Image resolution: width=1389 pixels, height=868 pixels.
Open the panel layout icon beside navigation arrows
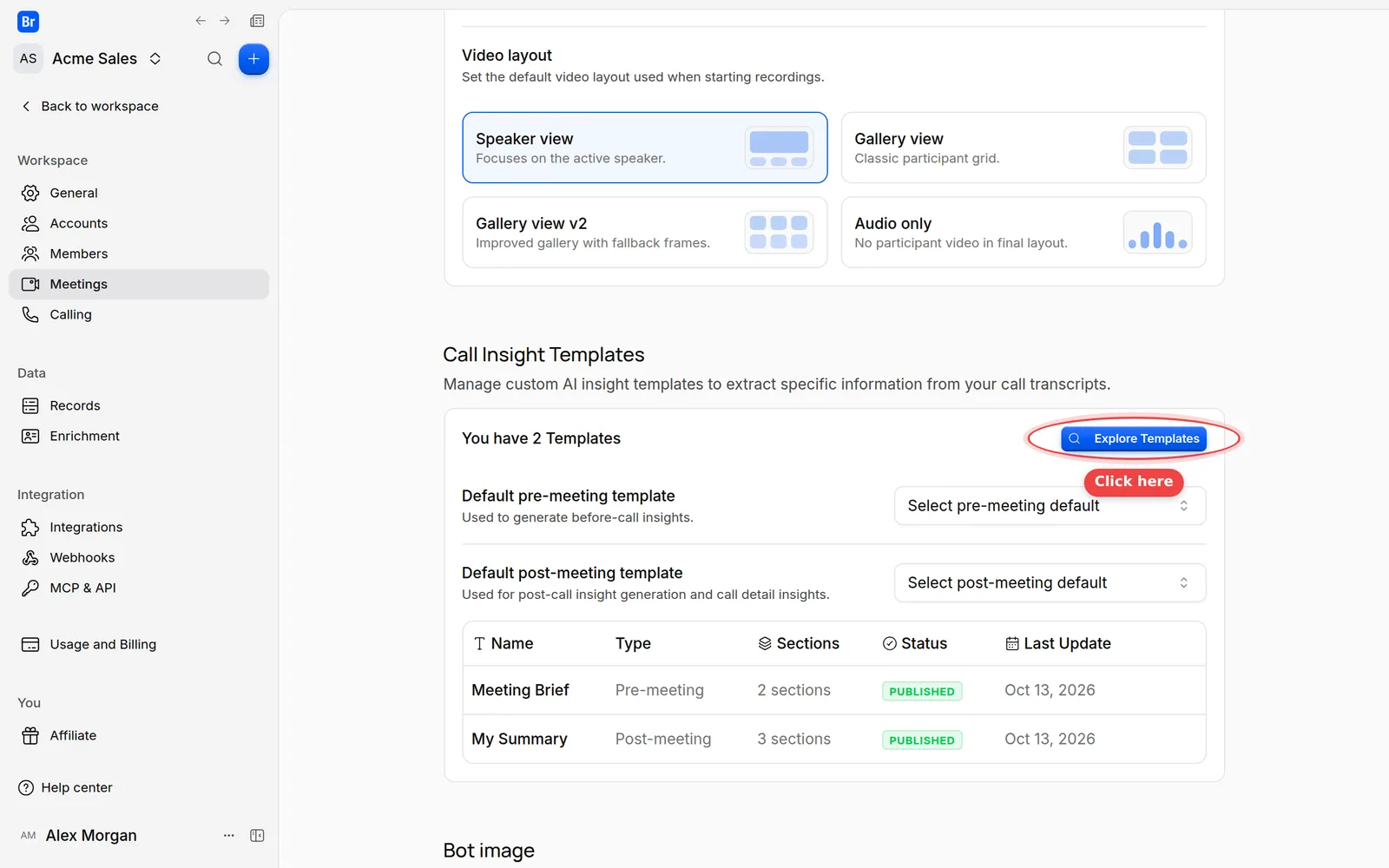pyautogui.click(x=257, y=21)
